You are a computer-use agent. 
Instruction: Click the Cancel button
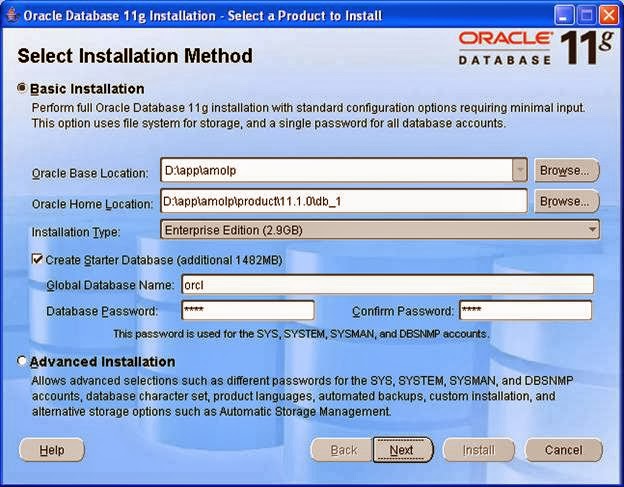tap(564, 450)
